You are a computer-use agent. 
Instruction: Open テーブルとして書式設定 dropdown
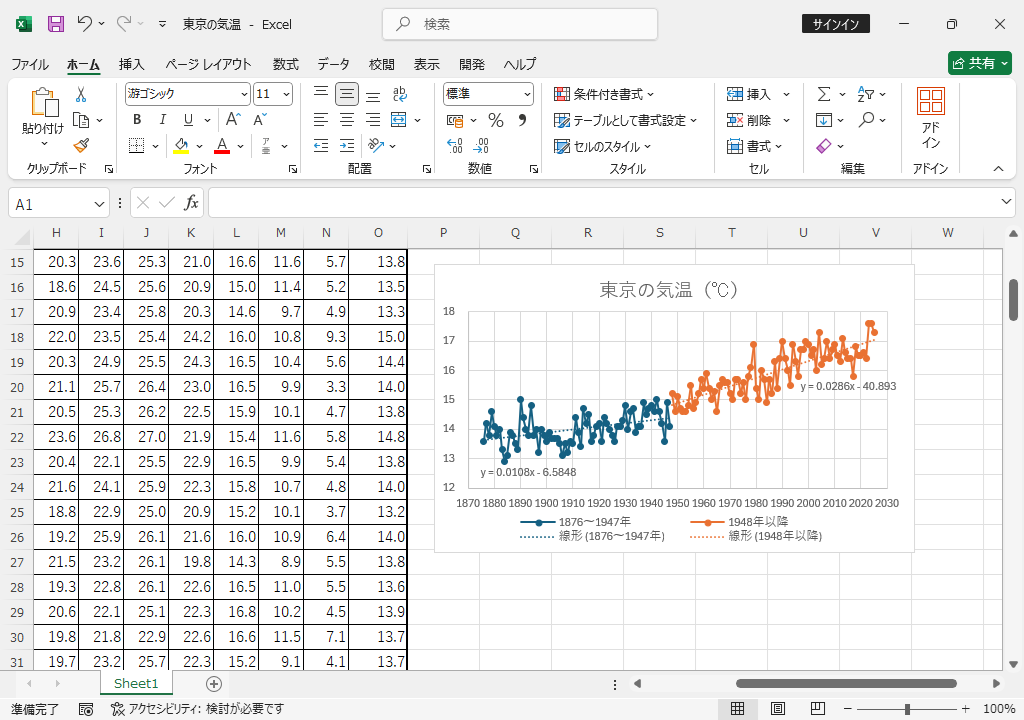coord(625,120)
